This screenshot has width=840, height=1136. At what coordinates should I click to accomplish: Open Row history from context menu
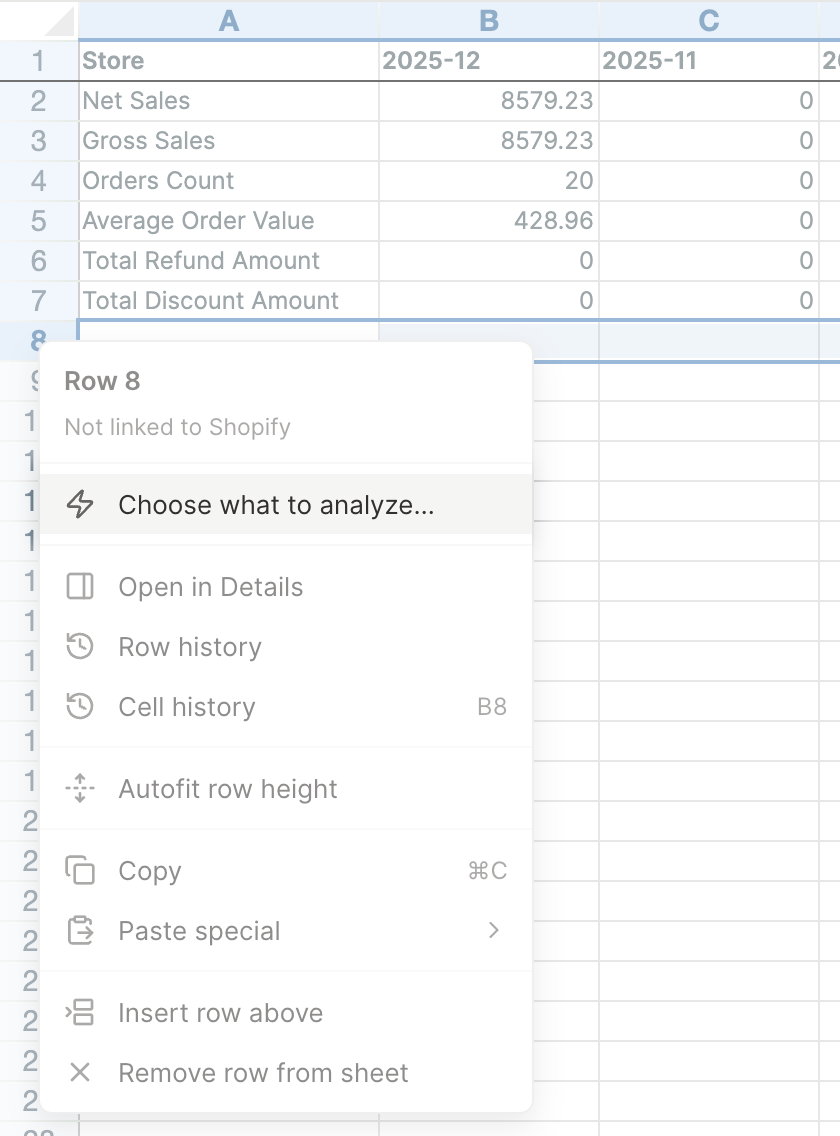pyautogui.click(x=286, y=646)
